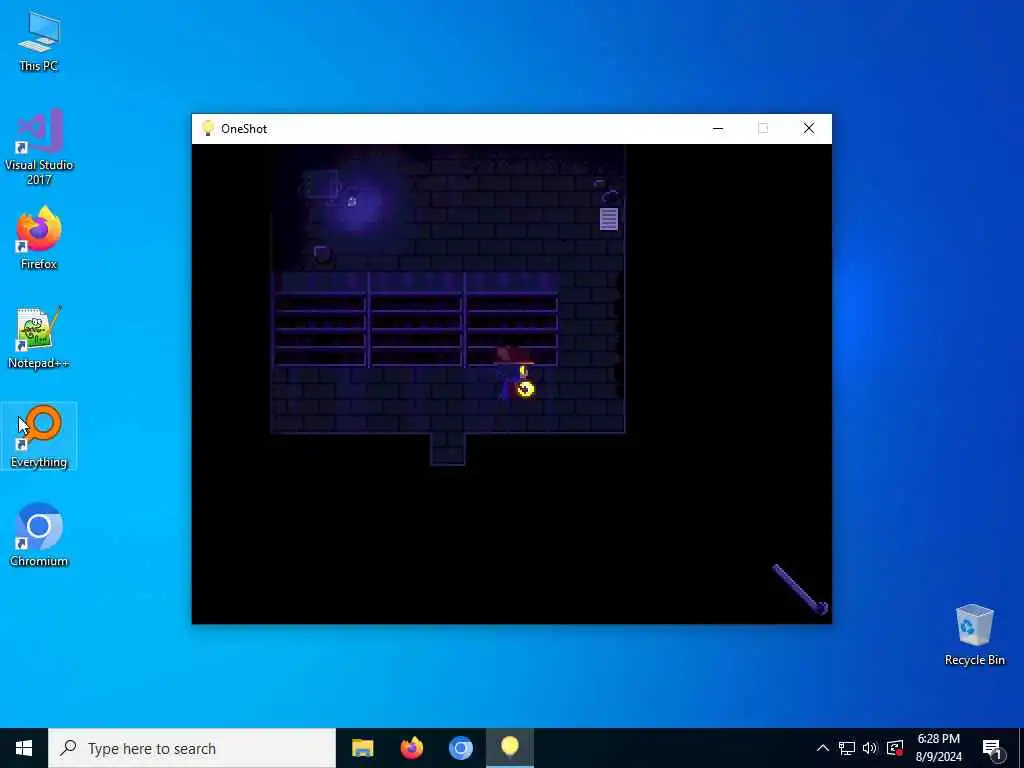1024x768 pixels.
Task: Open the action center notifications icon
Action: point(992,748)
